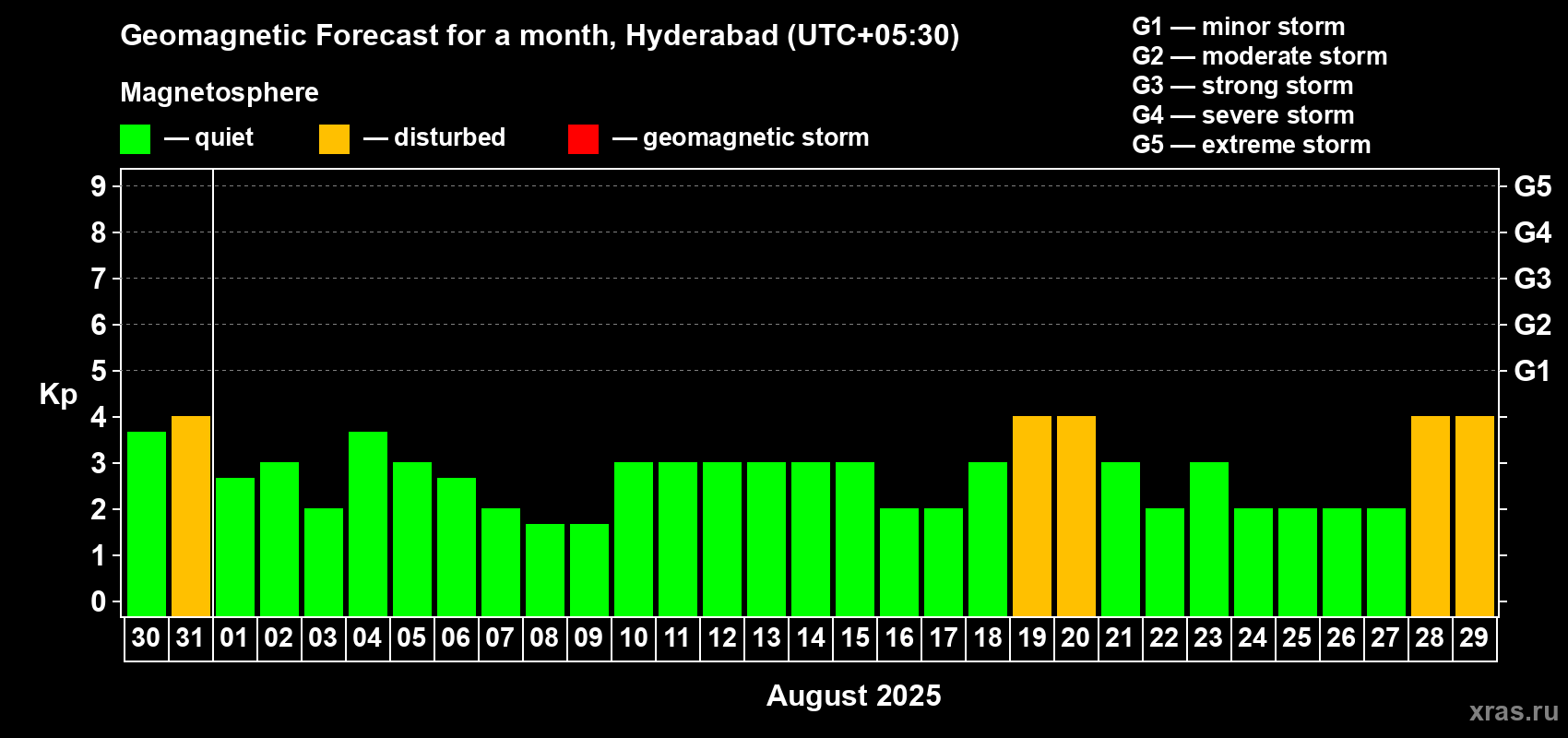Click the 'G5' right axis label

[1533, 186]
